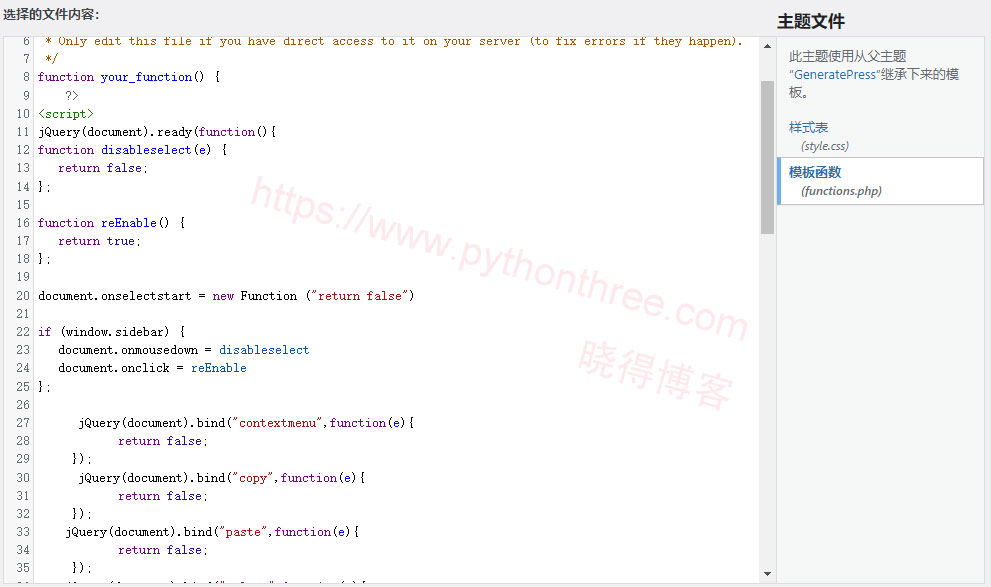The width and height of the screenshot is (991, 587).
Task: Click the jQuery(document).ready line 11
Action: (x=157, y=132)
